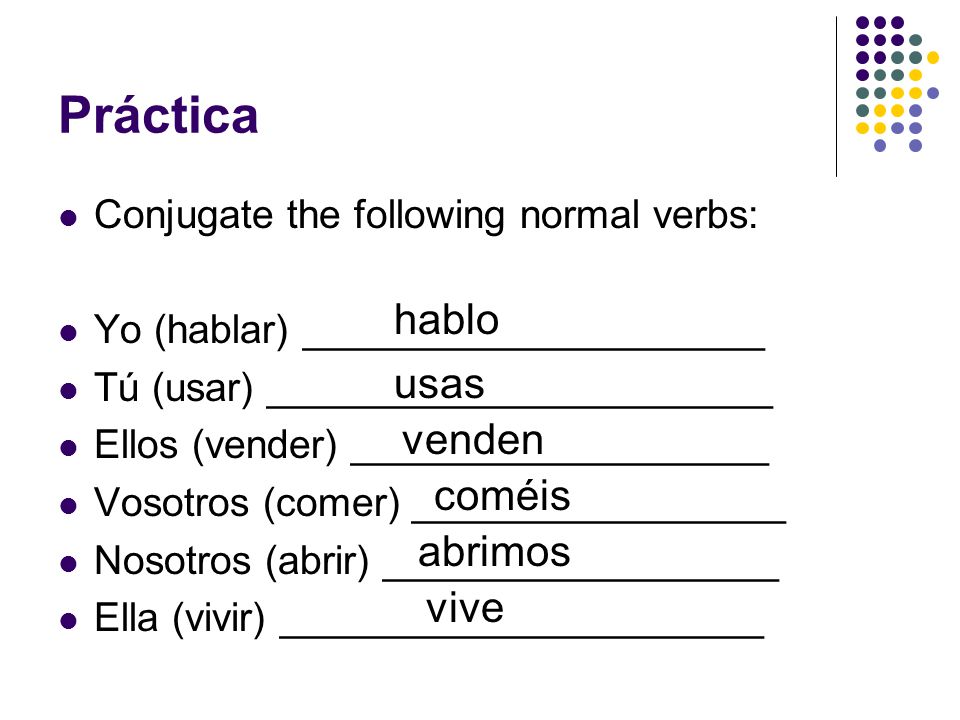
Task: Click the Nosotros (abrir) prompt text
Action: pos(231,561)
